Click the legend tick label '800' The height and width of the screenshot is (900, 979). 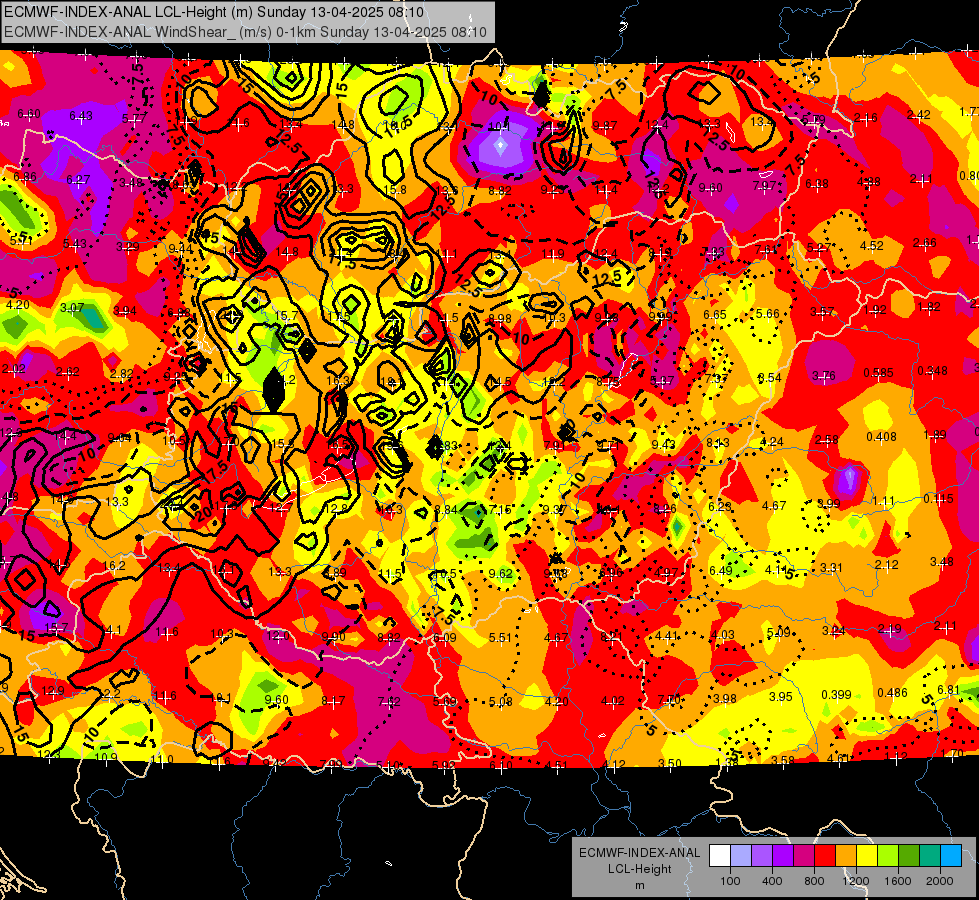coord(814,881)
